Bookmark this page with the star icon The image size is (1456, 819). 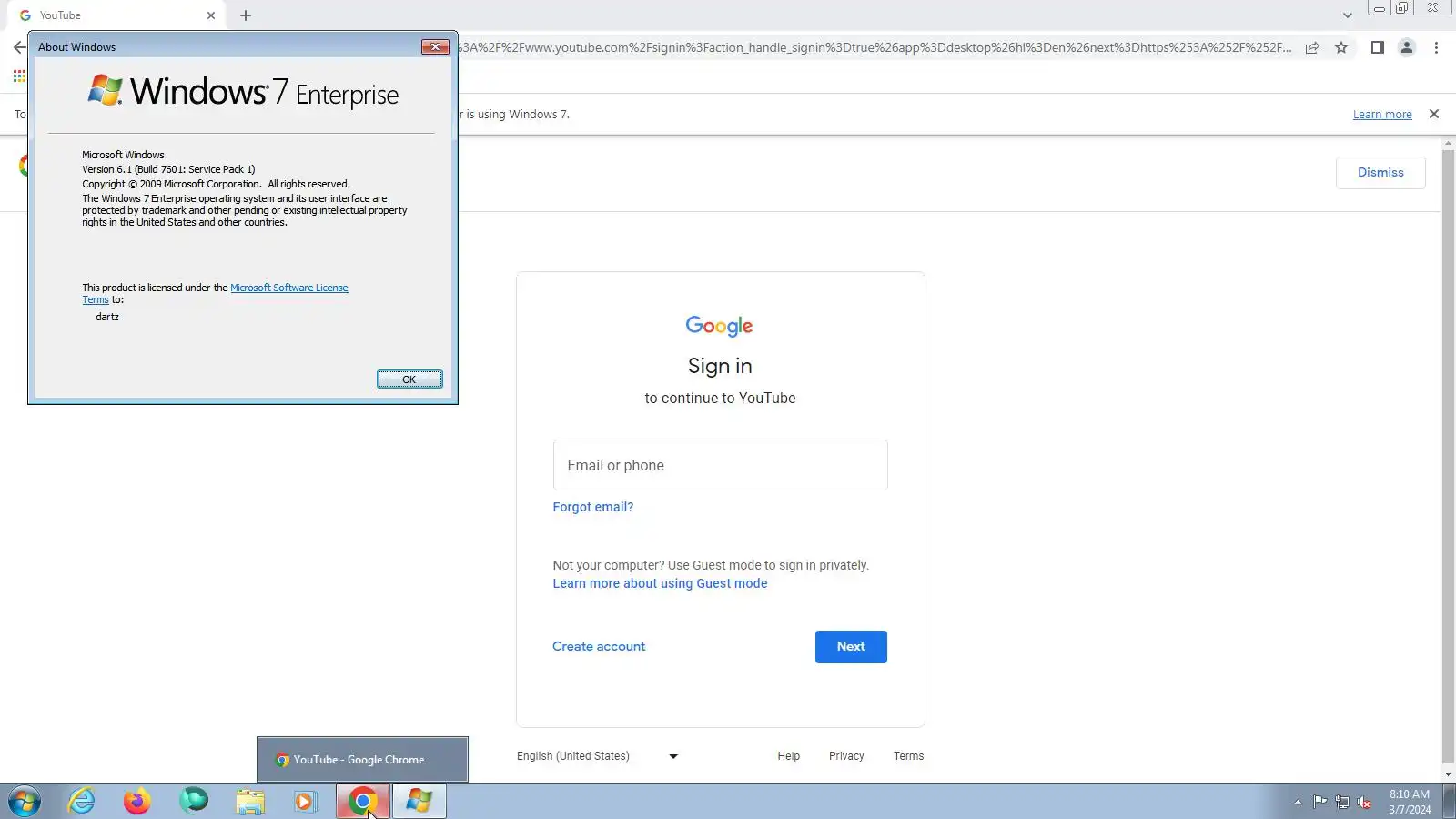tap(1341, 47)
